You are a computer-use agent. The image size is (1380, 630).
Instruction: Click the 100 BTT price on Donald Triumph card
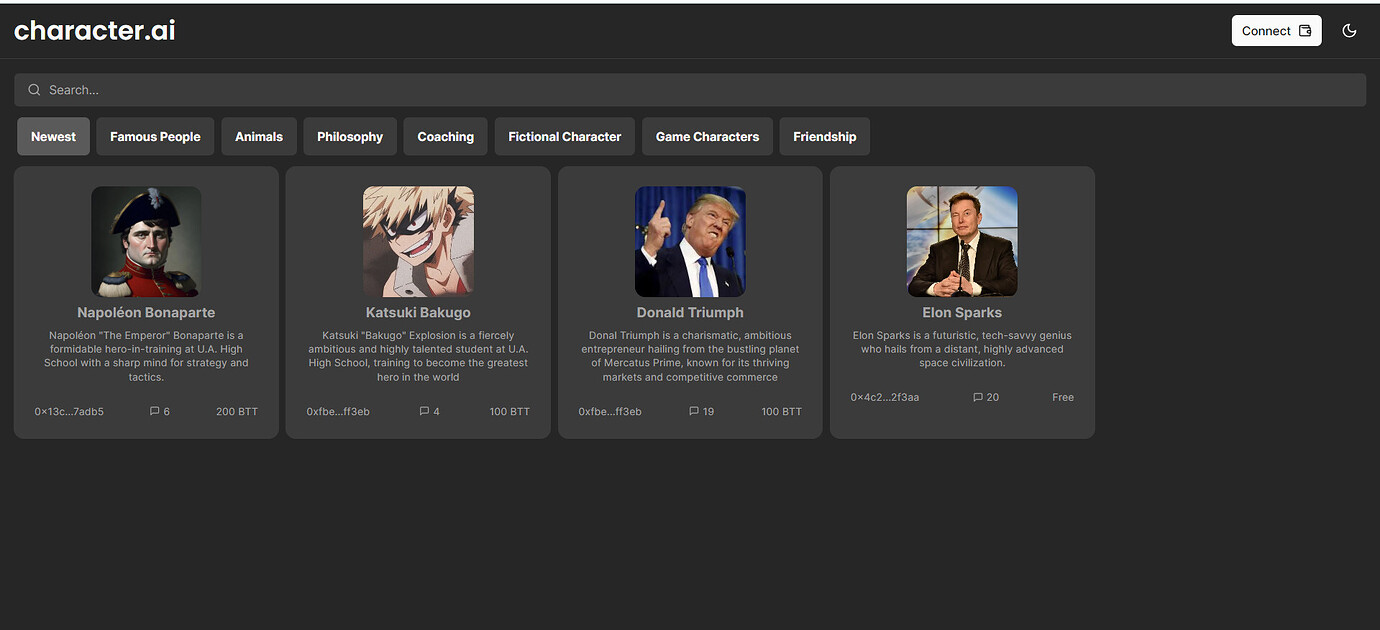782,411
